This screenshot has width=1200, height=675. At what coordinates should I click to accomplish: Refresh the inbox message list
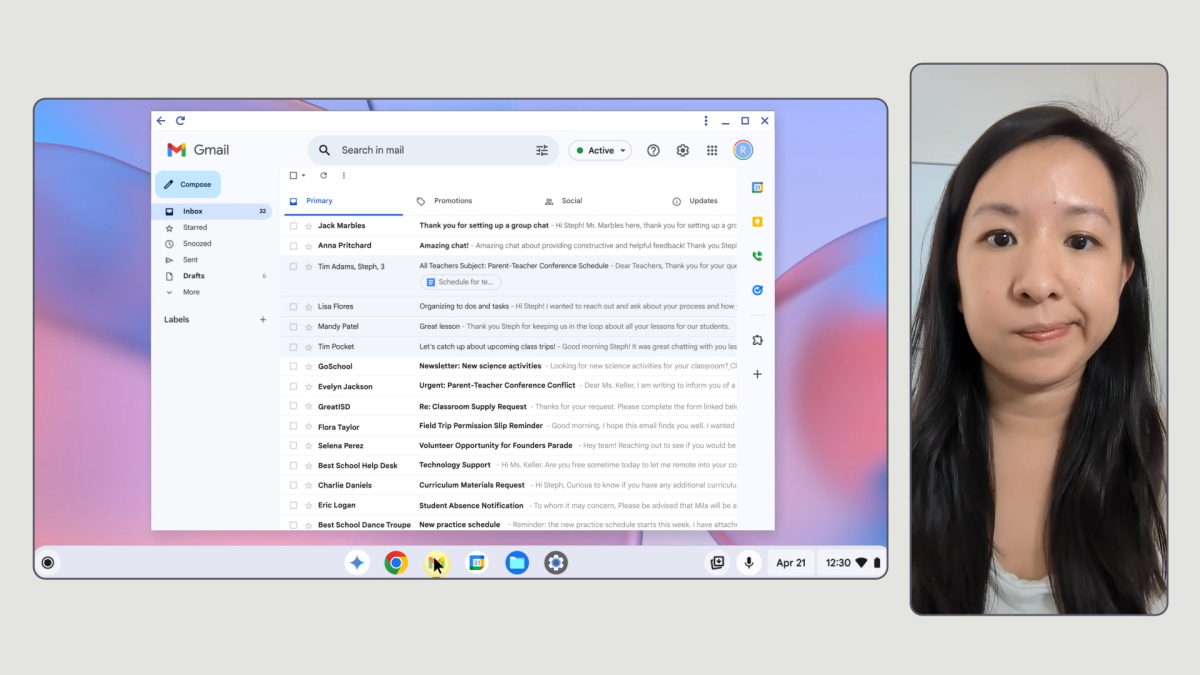(323, 176)
